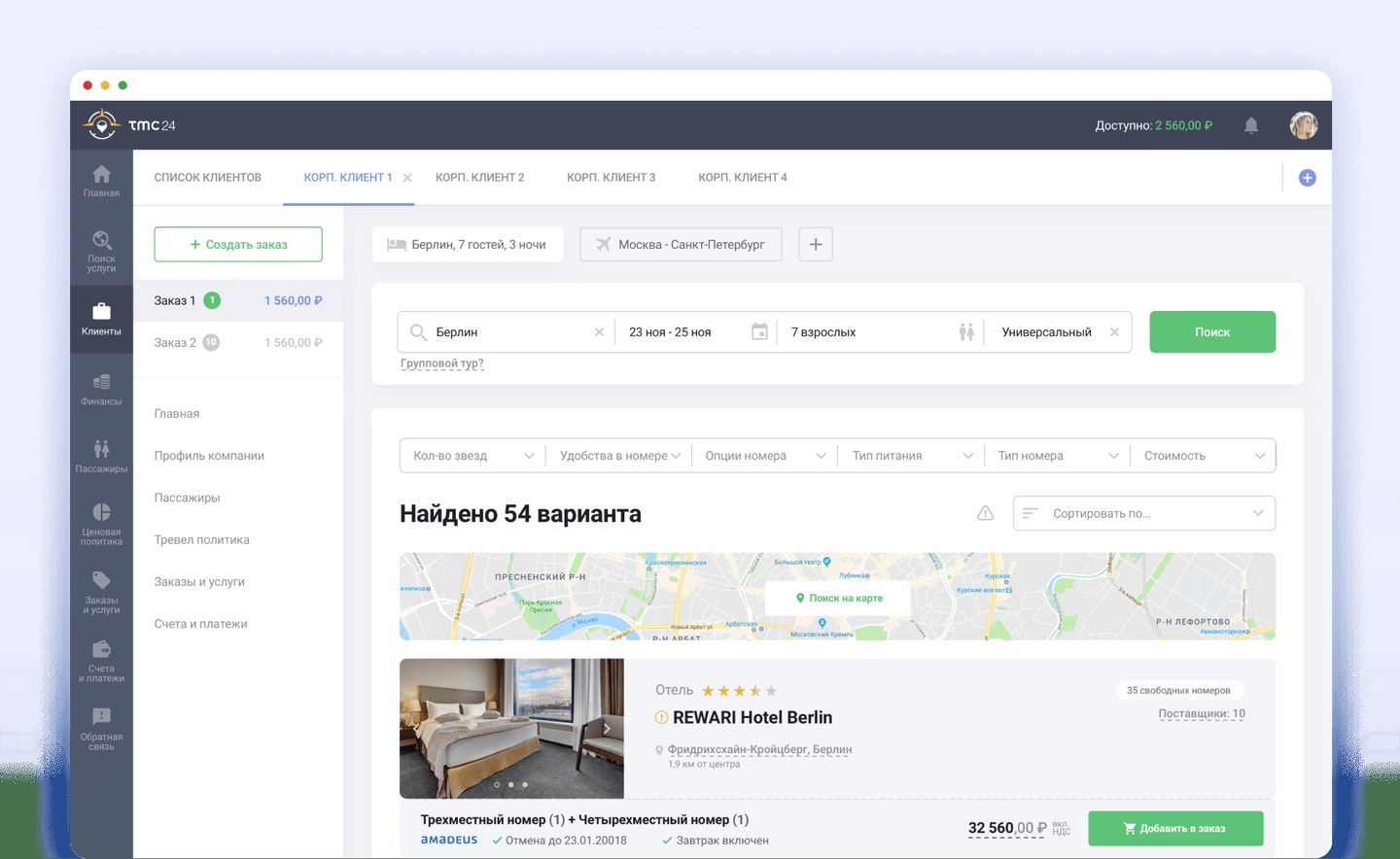Viewport: 1400px width, 859px height.
Task: Open Пассажиры in client menu
Action: [x=187, y=498]
